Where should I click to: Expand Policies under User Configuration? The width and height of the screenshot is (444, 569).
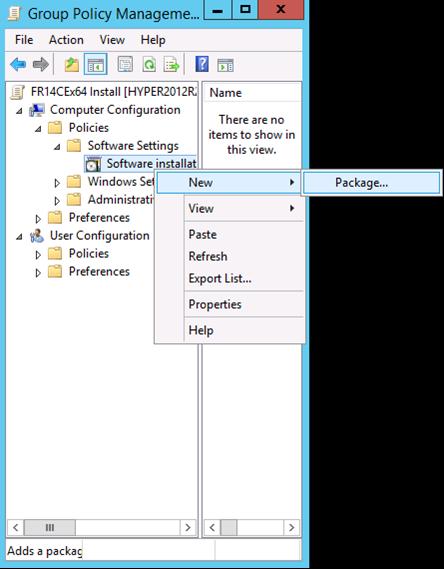pyautogui.click(x=38, y=255)
